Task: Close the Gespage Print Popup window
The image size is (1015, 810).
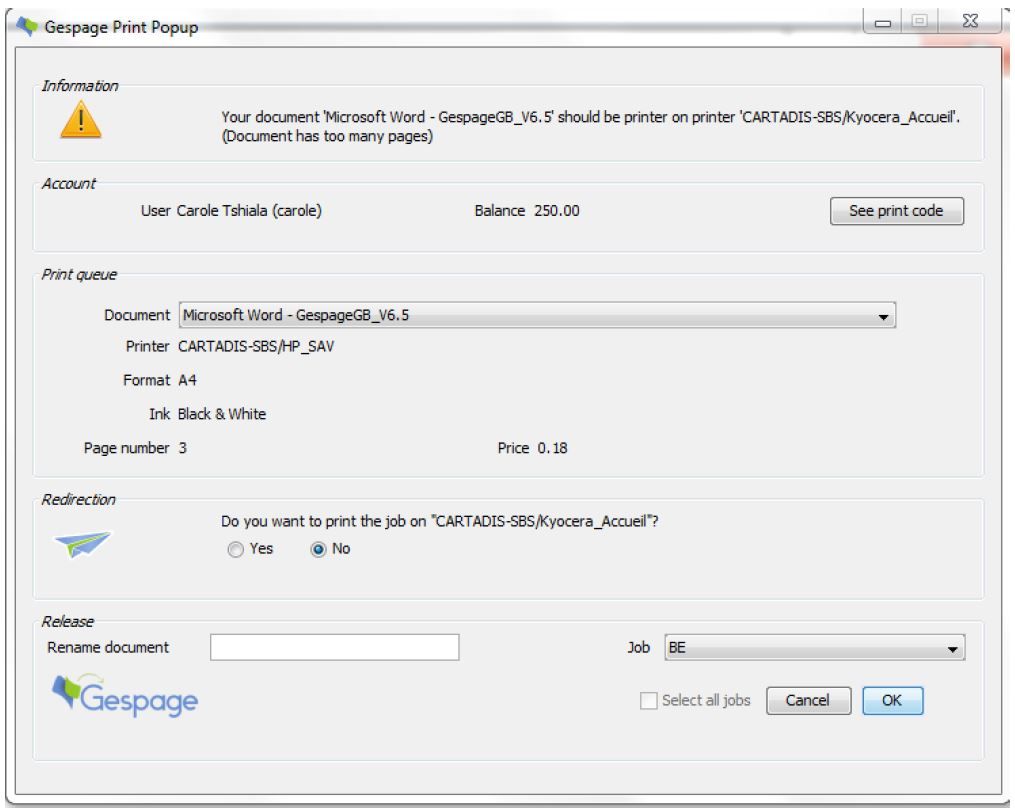Action: 970,21
